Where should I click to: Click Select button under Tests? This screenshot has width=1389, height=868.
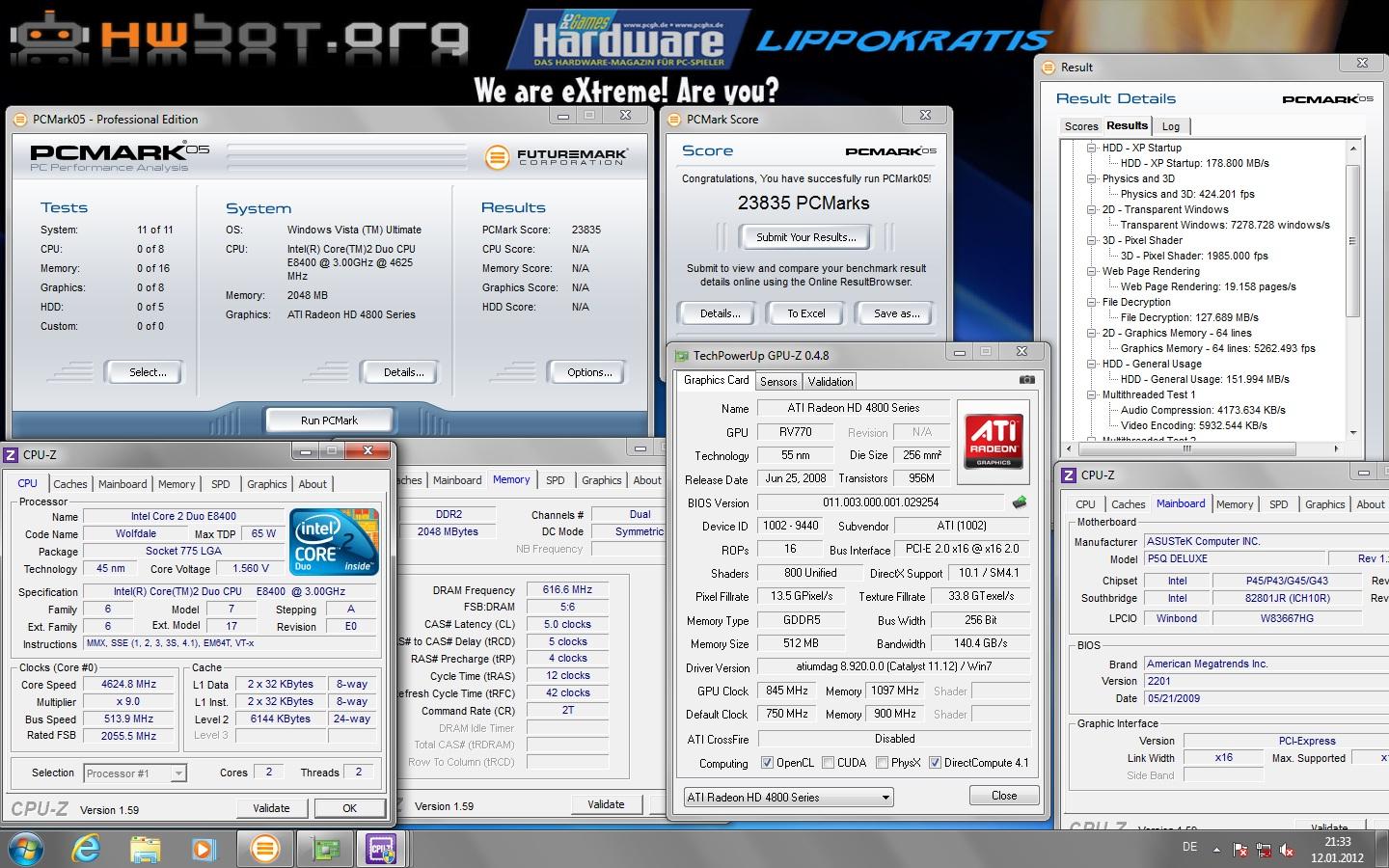(148, 372)
